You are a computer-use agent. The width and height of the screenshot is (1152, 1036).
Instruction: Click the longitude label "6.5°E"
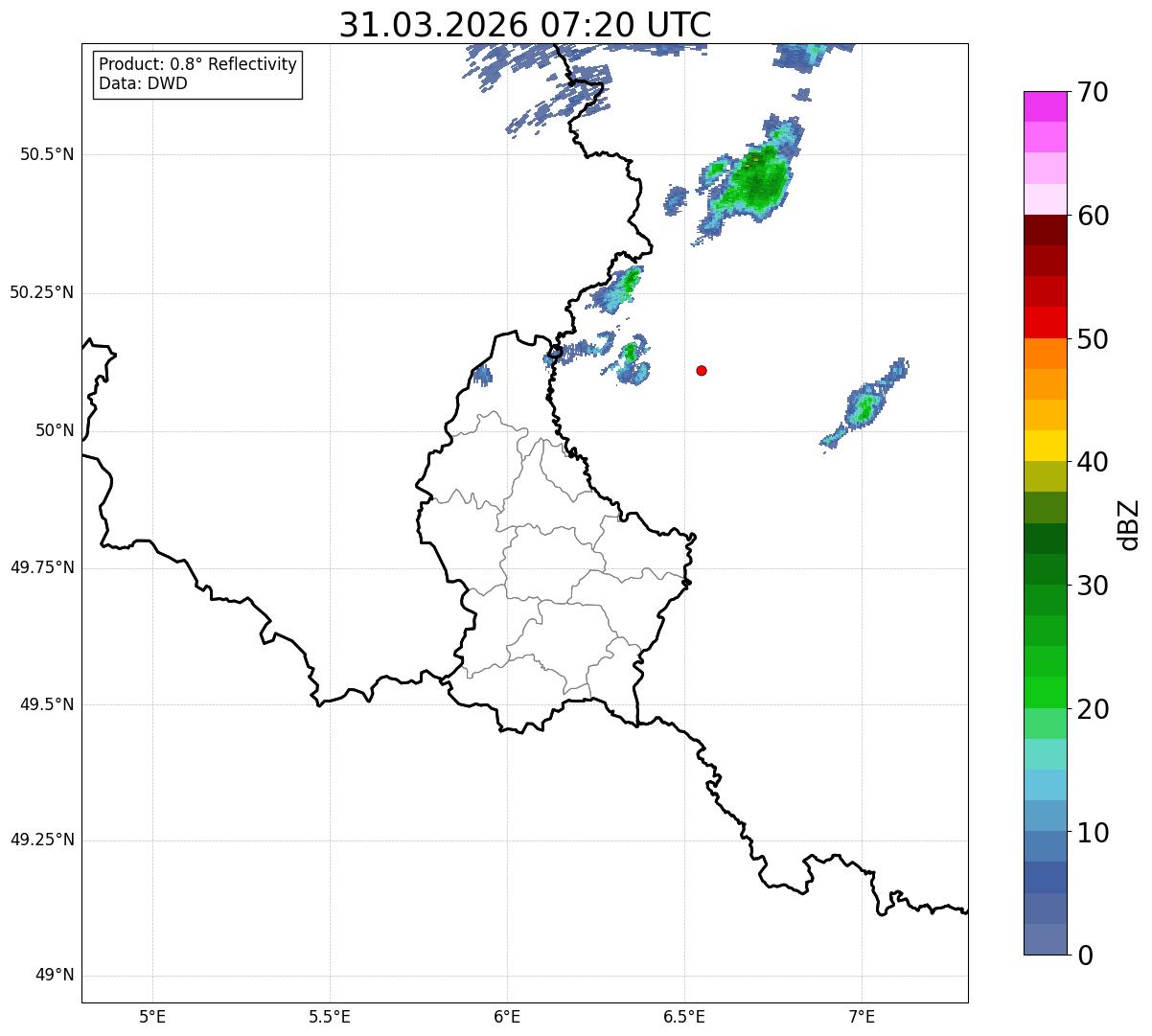pyautogui.click(x=684, y=1016)
